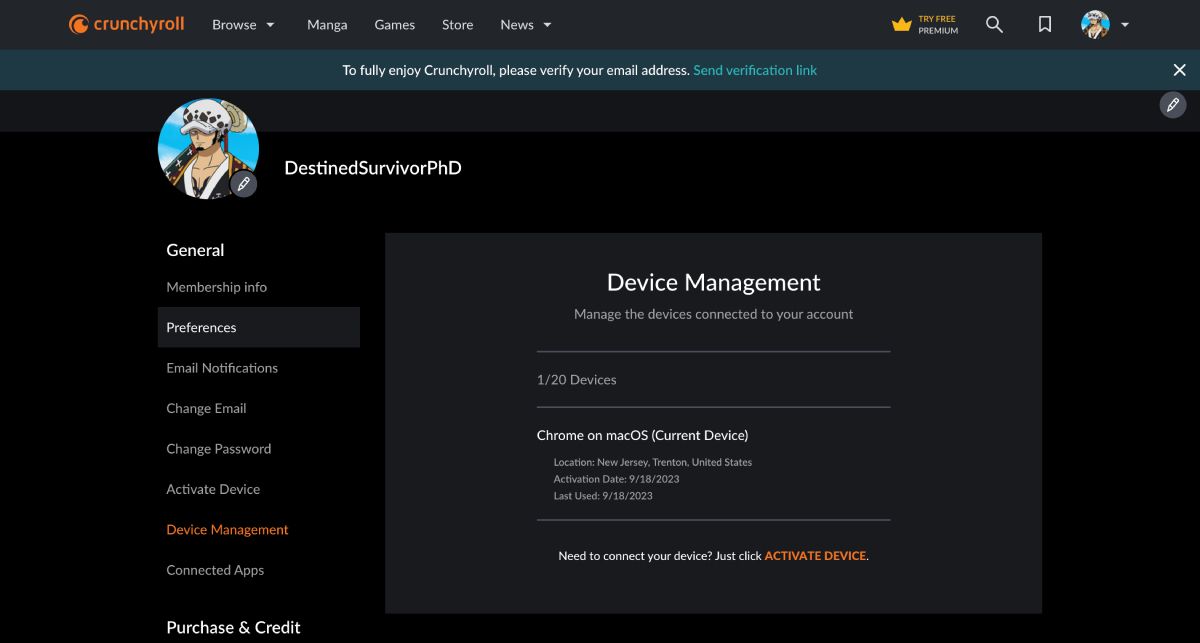Click the large profile avatar image
The image size is (1200, 643).
pos(208,148)
